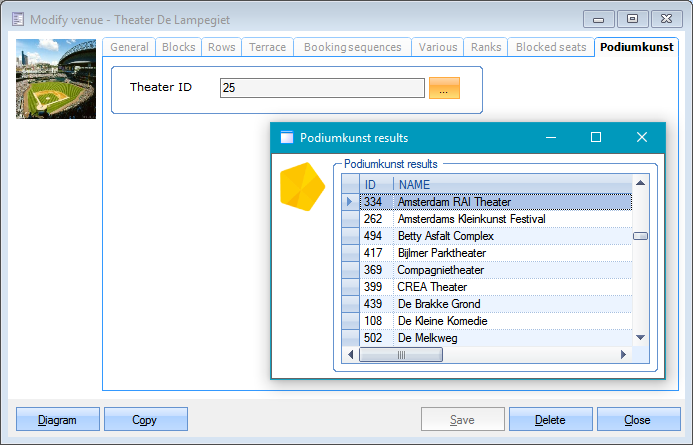Sort results by NAME column header
Screen dimensions: 693x445
point(510,184)
